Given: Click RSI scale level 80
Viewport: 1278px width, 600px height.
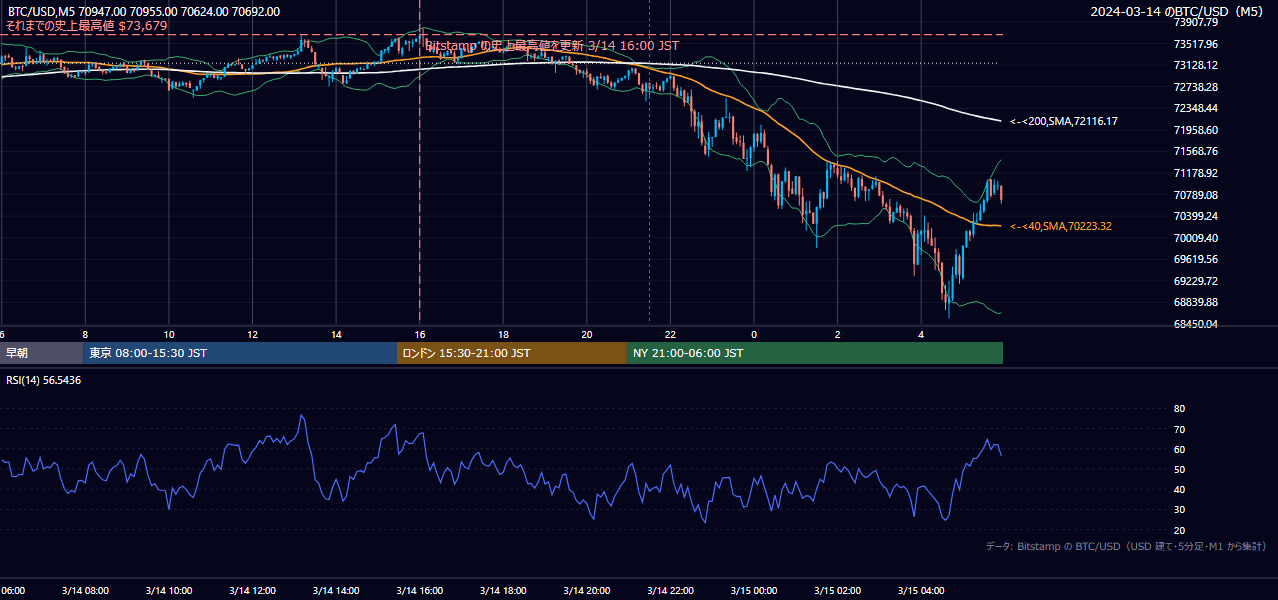Looking at the screenshot, I should [x=1179, y=409].
